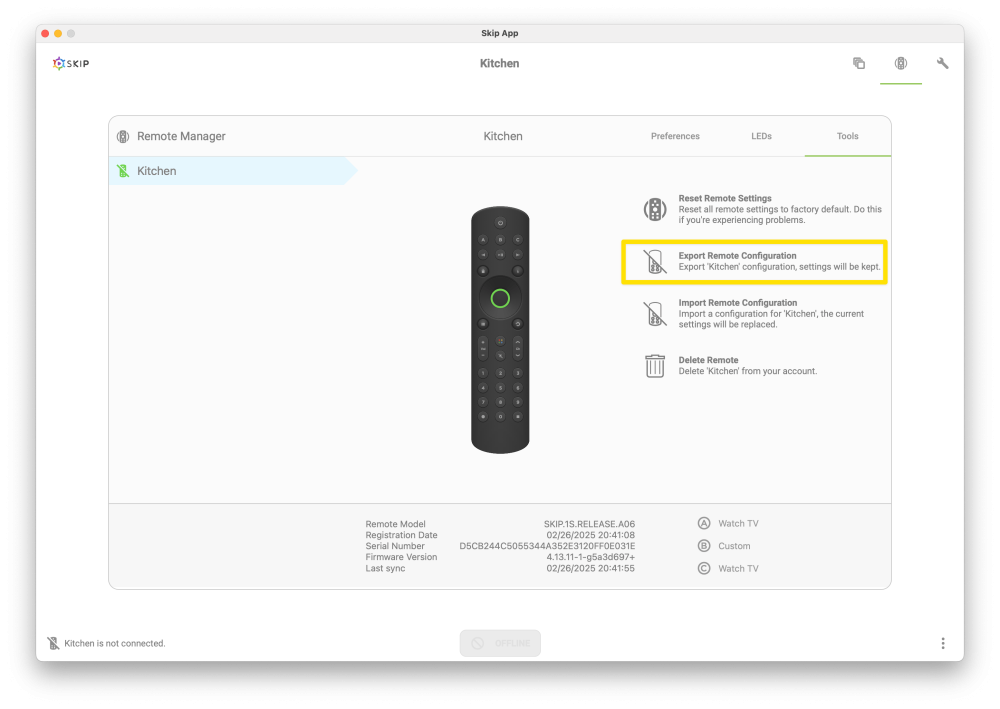Viewport: 1000px width, 709px height.
Task: Click the 'Remote Model' label
Action: pyautogui.click(x=395, y=524)
